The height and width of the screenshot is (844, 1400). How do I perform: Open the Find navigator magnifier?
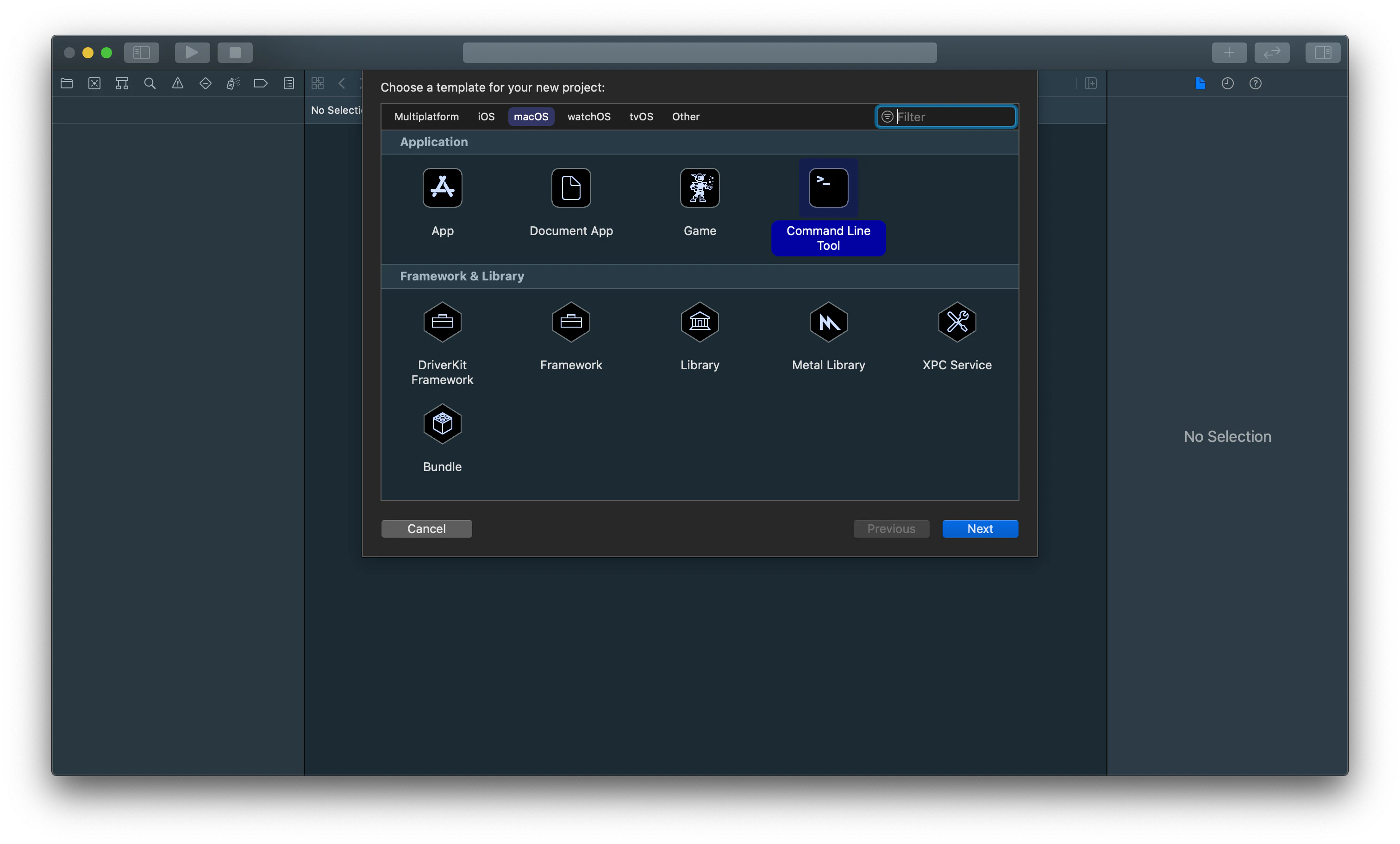pos(150,83)
